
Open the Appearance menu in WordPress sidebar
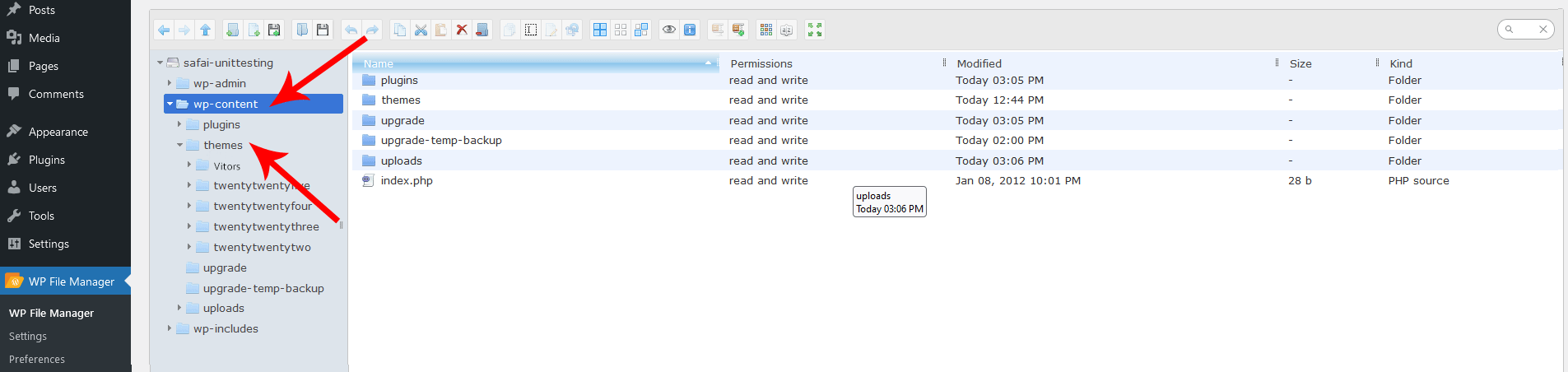coord(58,132)
